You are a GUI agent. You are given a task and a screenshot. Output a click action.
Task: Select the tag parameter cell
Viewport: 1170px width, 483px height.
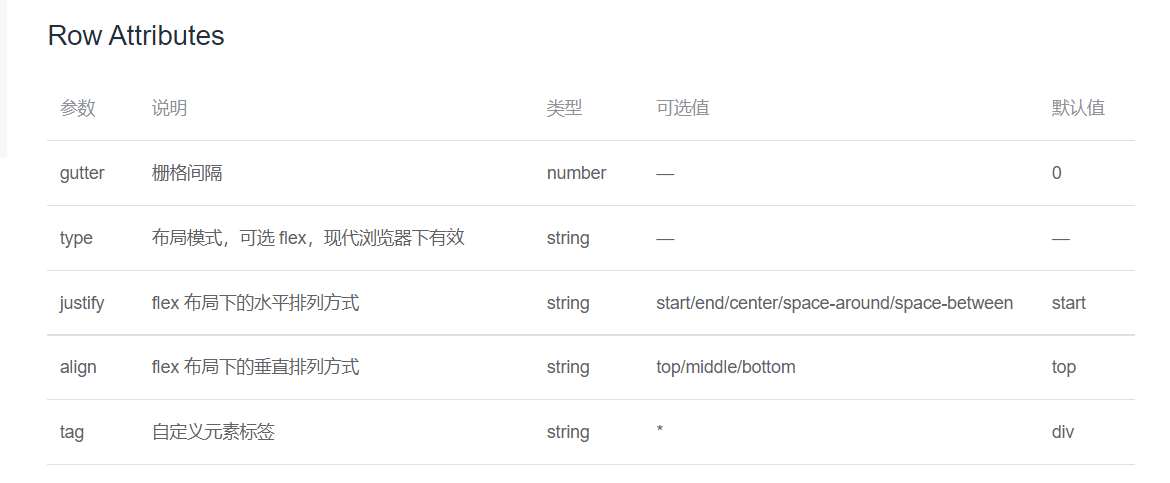(x=72, y=432)
